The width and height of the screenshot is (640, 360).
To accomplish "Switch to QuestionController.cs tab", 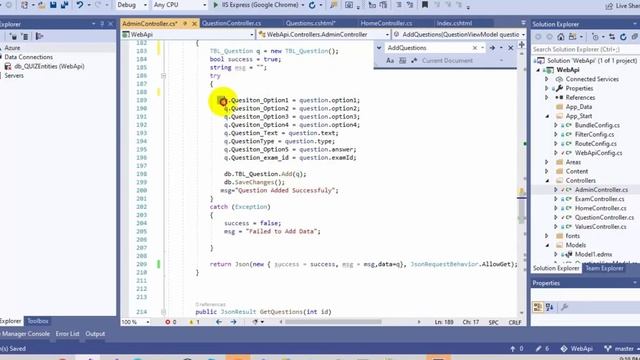I will (x=231, y=23).
